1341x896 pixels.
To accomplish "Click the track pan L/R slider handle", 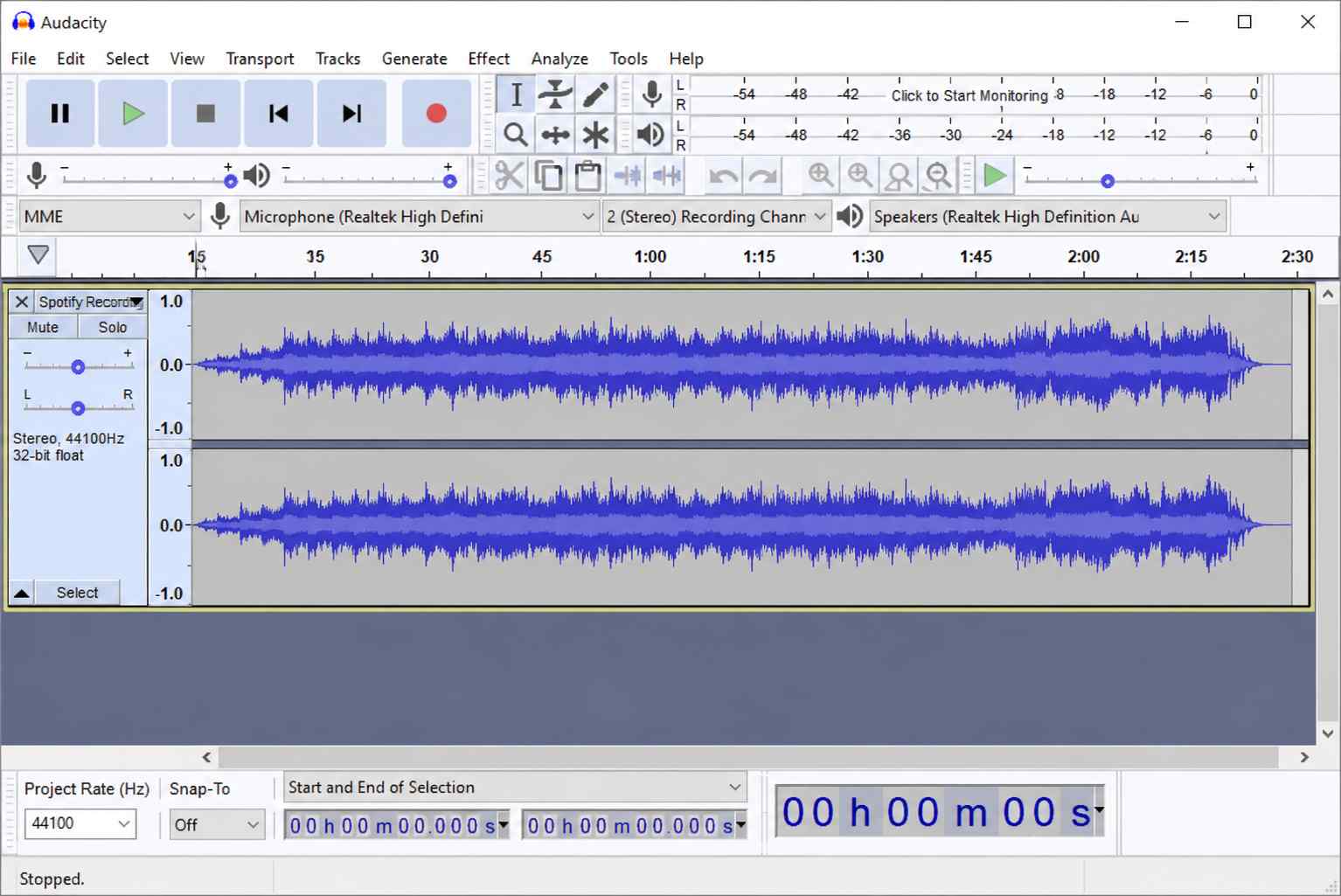I will (x=78, y=408).
